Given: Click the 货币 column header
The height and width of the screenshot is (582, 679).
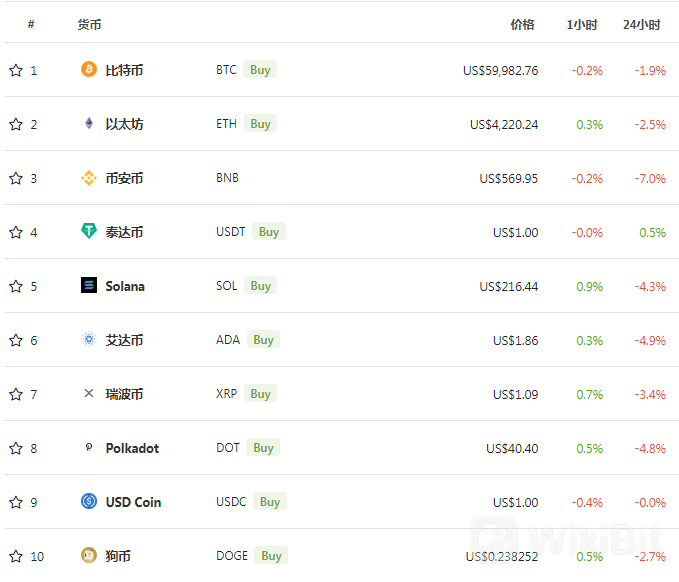Looking at the screenshot, I should pyautogui.click(x=89, y=25).
